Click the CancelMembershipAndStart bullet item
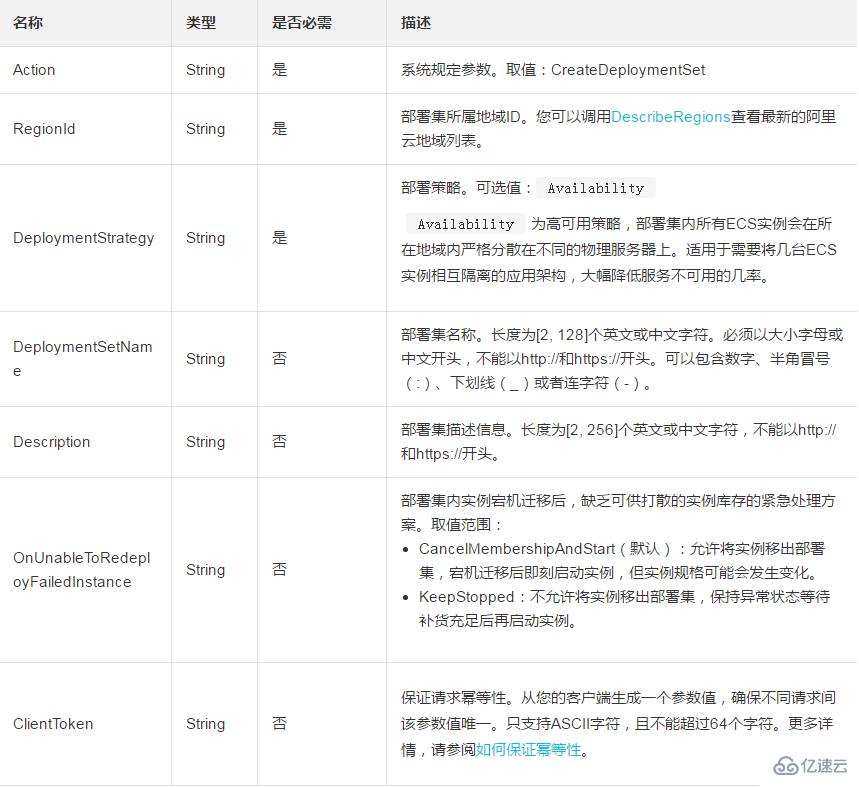Viewport: 859px width, 787px height. (x=620, y=561)
